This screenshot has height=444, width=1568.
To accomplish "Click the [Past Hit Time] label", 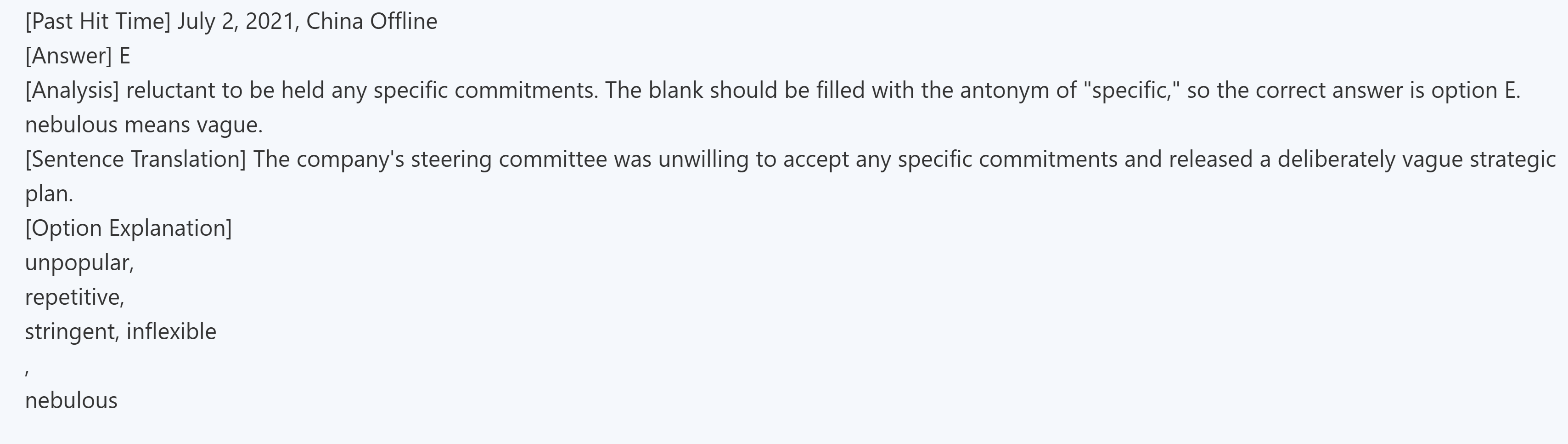I will 97,21.
